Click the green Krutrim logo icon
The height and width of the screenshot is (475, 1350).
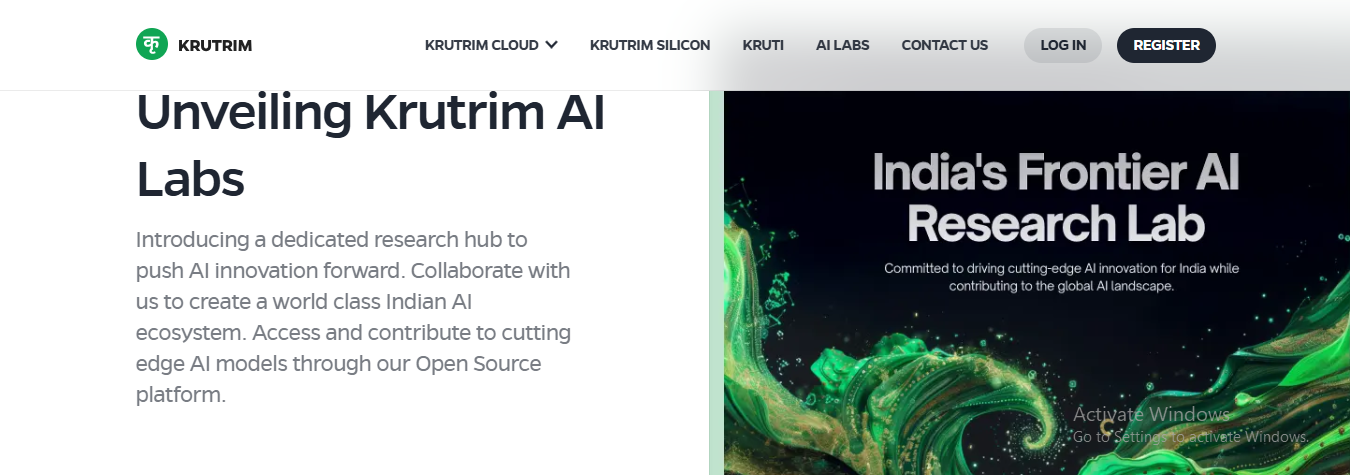point(152,45)
